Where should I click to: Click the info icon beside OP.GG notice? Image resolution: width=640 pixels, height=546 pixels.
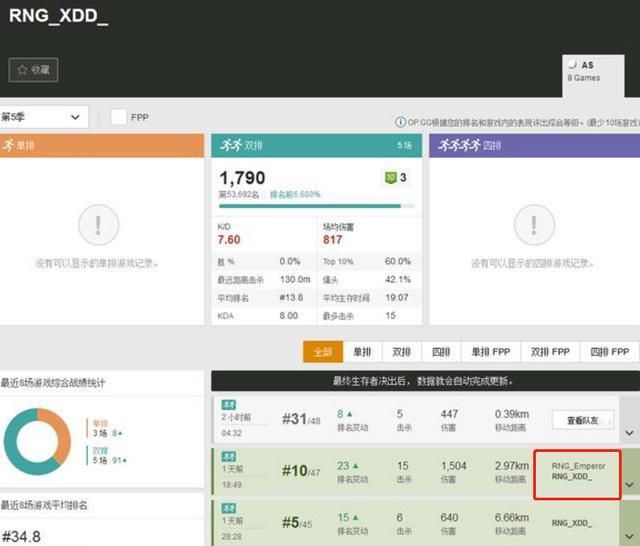[400, 122]
